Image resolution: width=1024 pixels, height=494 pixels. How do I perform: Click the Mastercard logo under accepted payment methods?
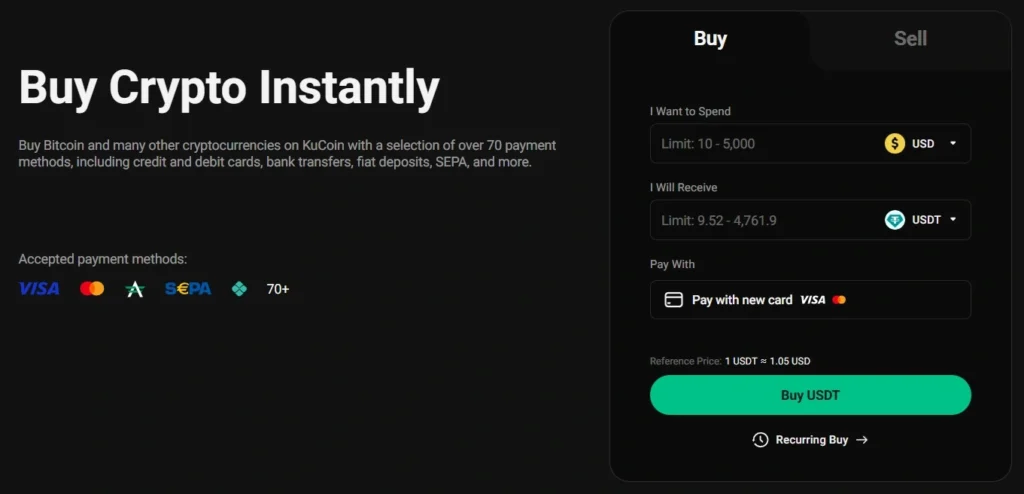tap(92, 289)
